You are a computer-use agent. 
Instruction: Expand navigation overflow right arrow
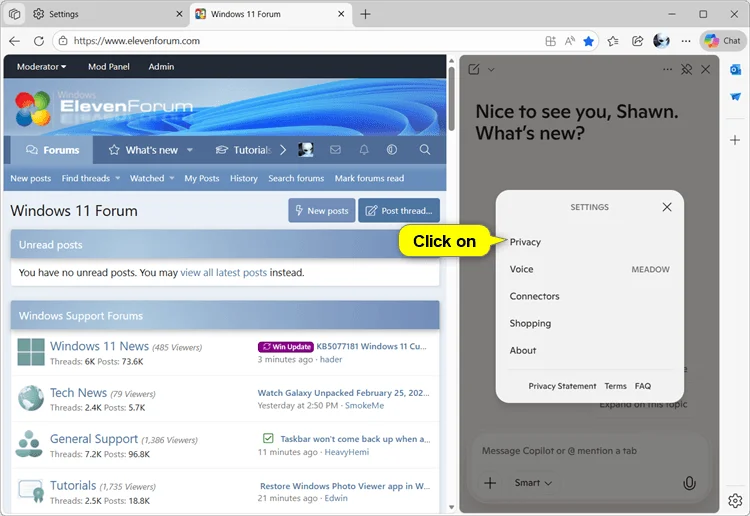point(283,150)
